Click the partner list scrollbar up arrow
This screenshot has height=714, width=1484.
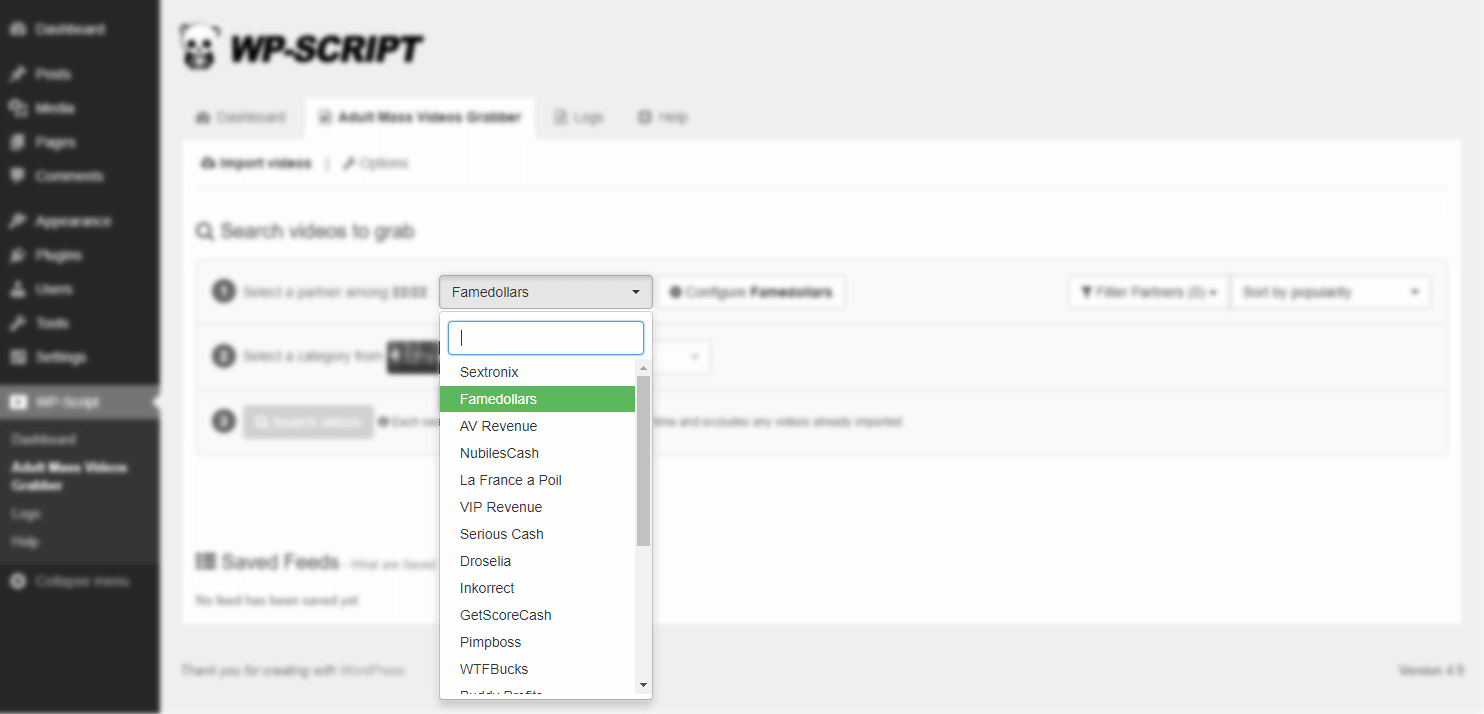tap(643, 368)
